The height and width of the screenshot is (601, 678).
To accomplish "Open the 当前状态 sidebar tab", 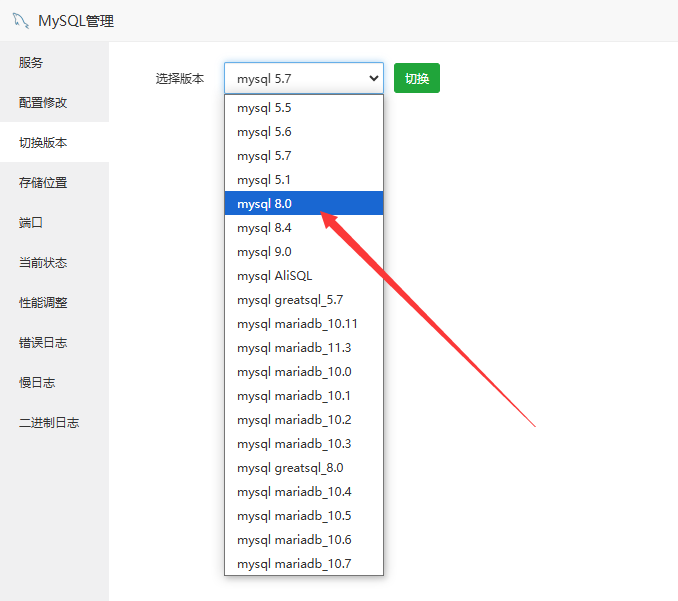I will coord(54,262).
